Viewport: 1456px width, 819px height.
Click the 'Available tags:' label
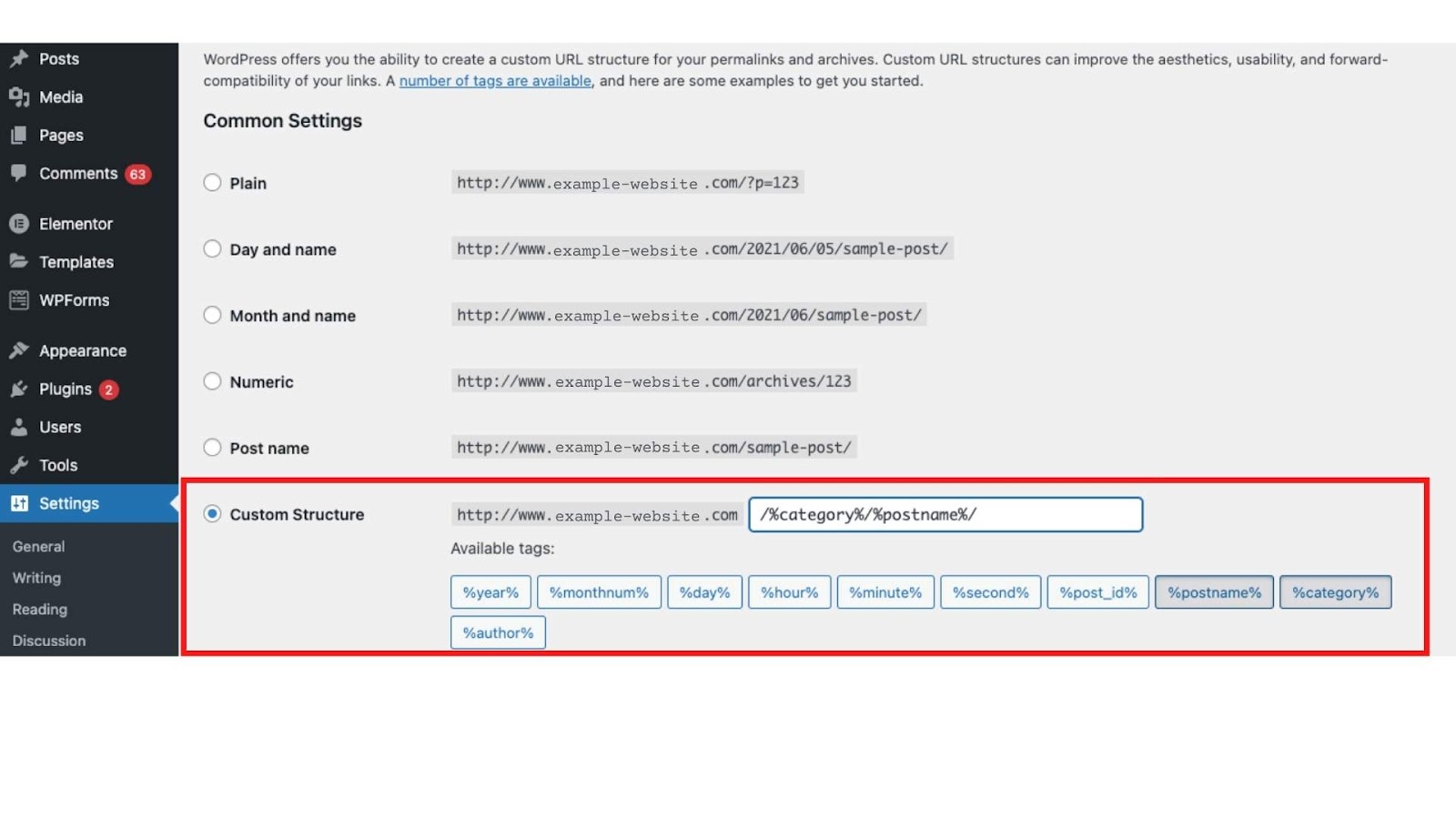coord(502,549)
